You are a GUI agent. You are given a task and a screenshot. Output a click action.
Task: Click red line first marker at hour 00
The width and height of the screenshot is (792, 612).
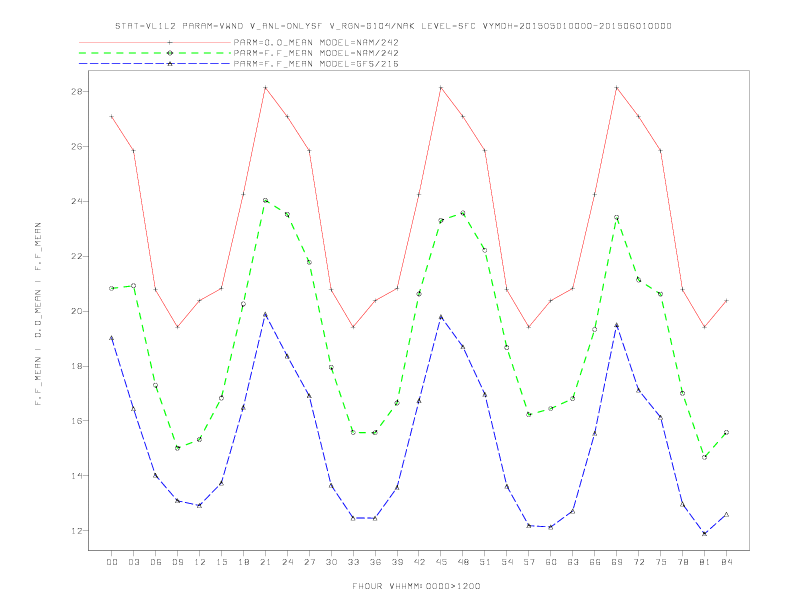click(112, 117)
